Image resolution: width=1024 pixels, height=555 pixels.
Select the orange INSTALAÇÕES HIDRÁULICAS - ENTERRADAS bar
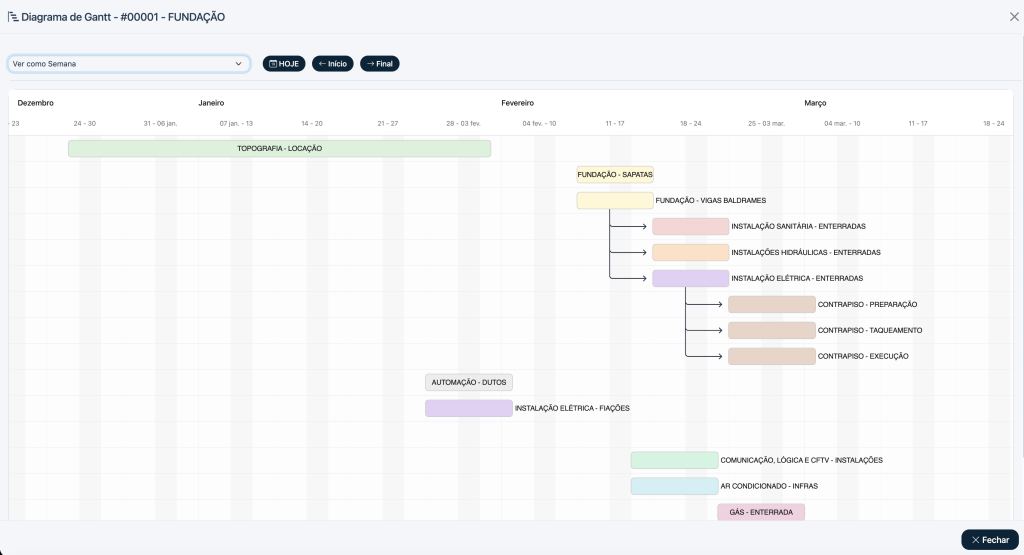[691, 252]
